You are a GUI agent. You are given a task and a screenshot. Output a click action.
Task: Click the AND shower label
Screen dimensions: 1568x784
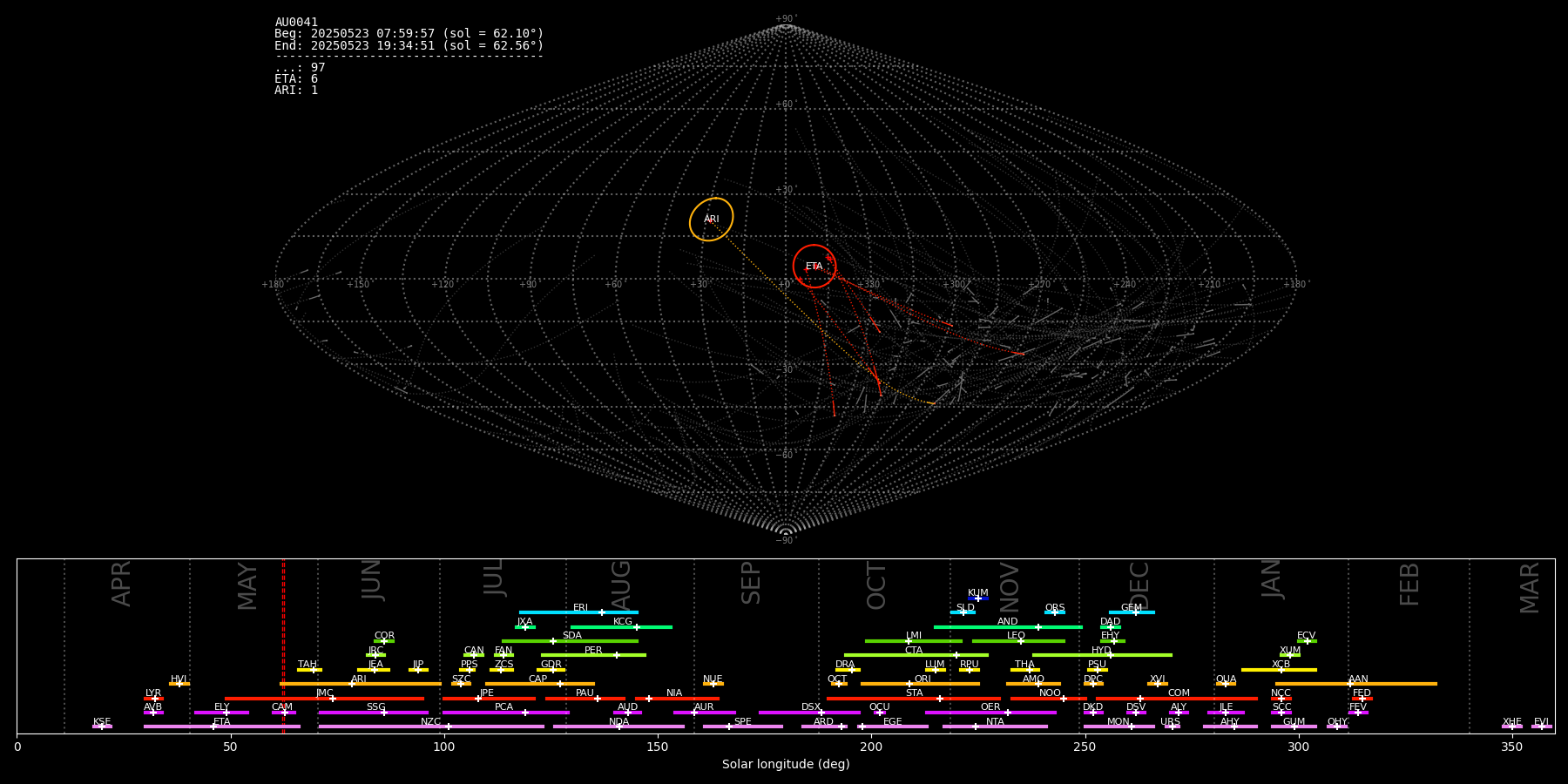(x=1008, y=622)
